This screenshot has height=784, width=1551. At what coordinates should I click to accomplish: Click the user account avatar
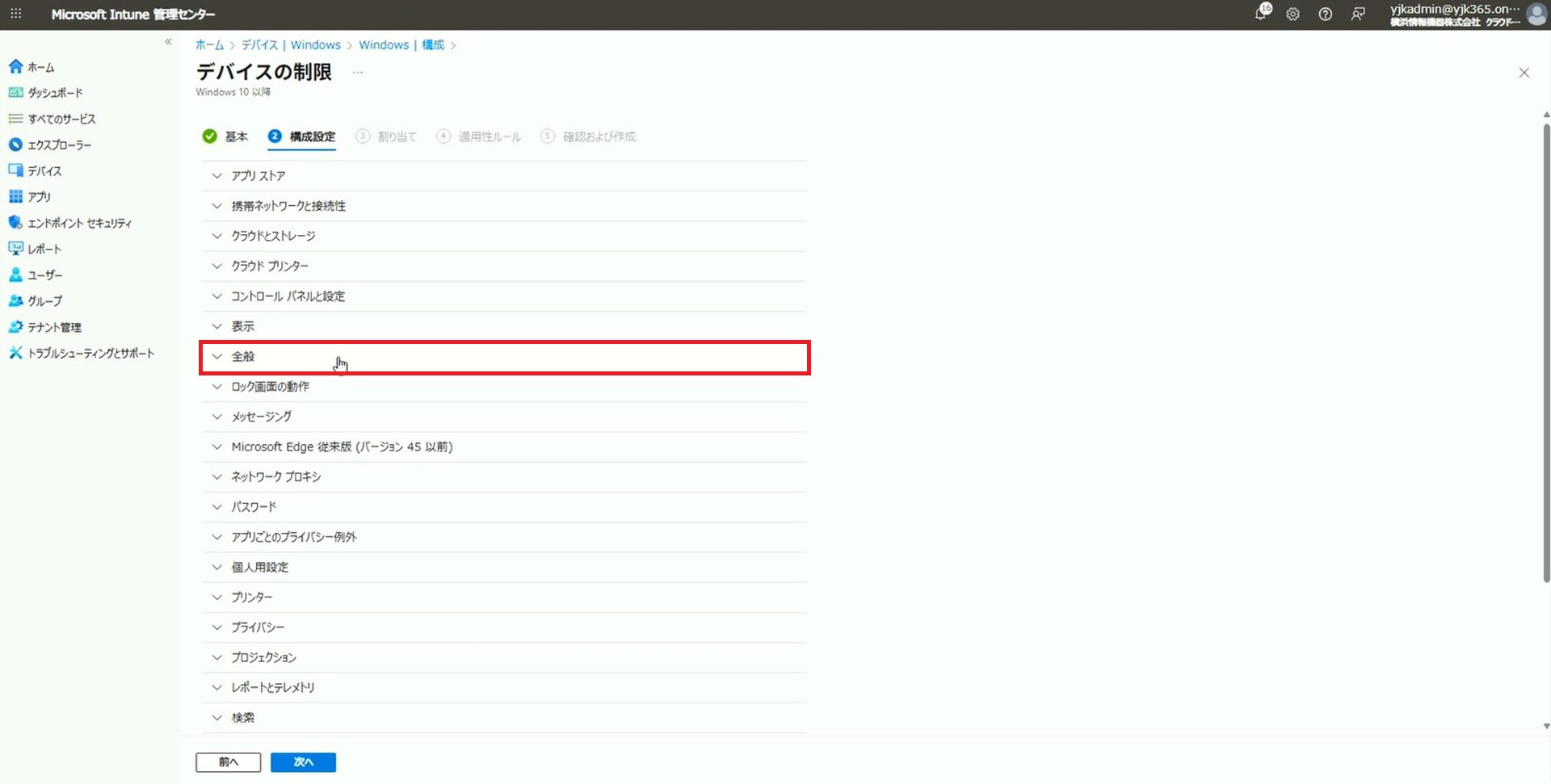[1536, 15]
